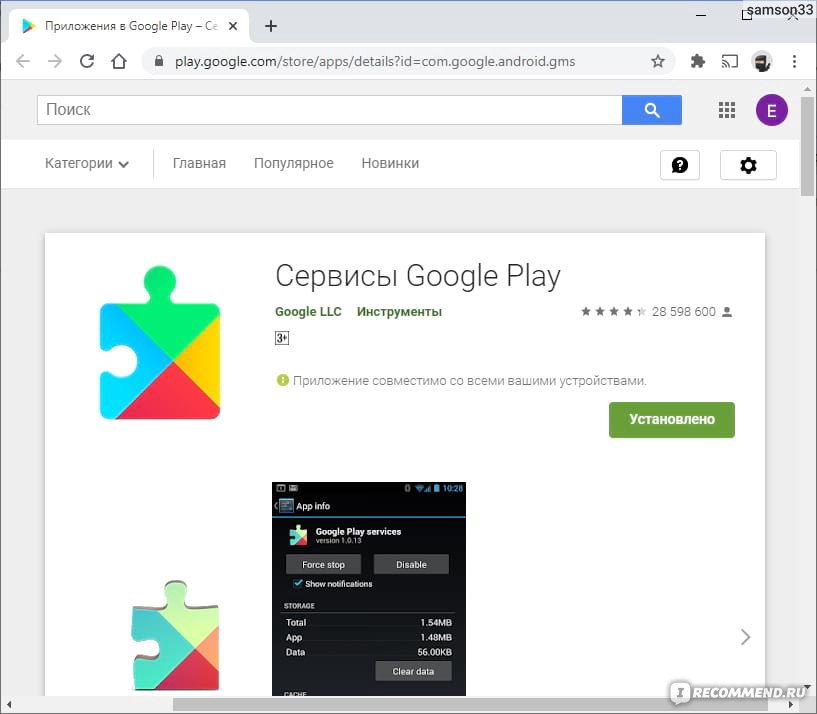Click the star rating 28 598 600
This screenshot has height=714, width=817.
click(x=657, y=312)
